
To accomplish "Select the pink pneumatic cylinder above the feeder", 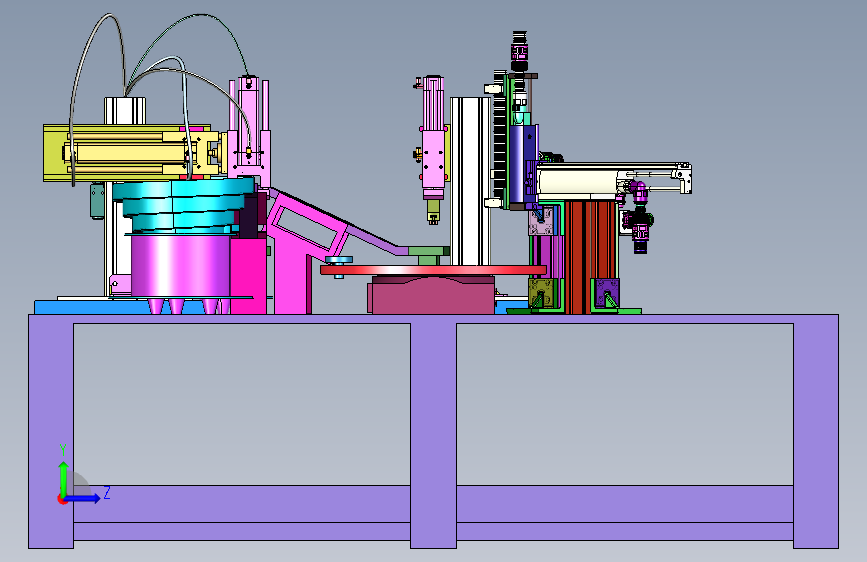I will [x=249, y=127].
